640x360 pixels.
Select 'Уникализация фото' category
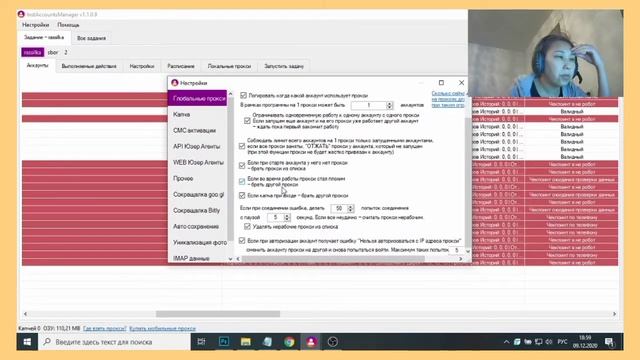point(198,242)
